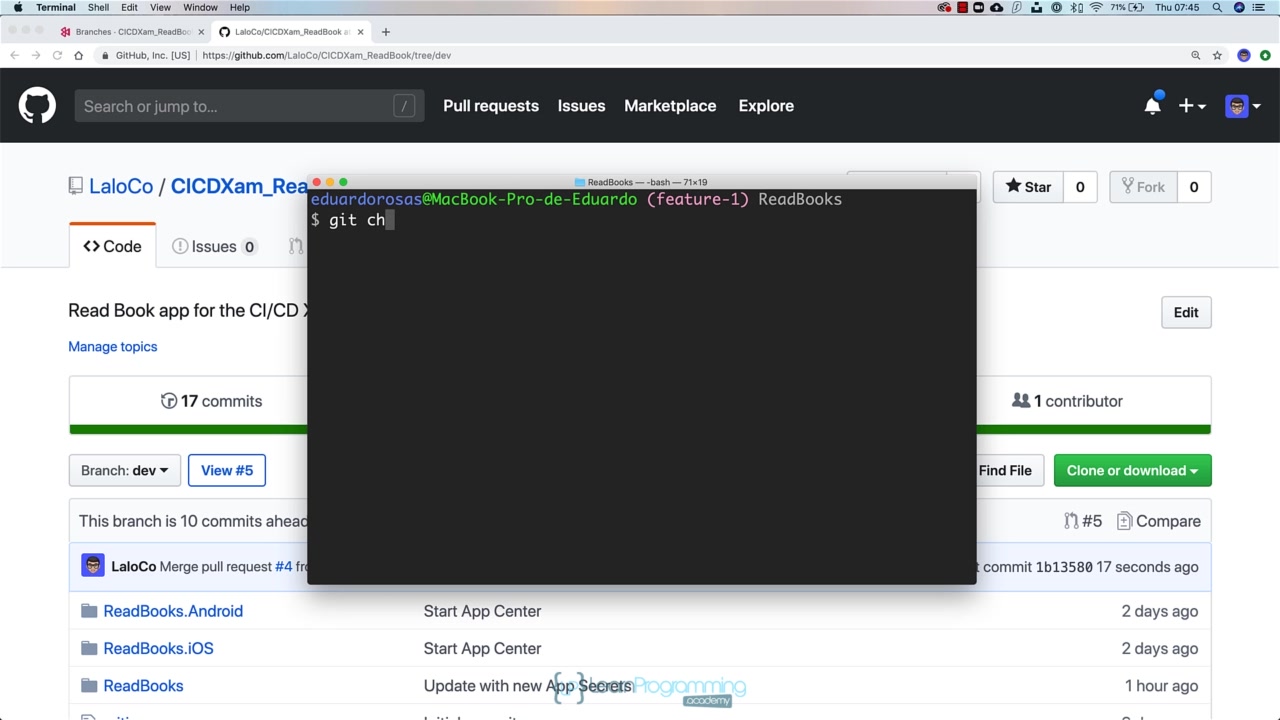Click the GitHub Octocat logo
Screen dimensions: 1280x720
37,106
